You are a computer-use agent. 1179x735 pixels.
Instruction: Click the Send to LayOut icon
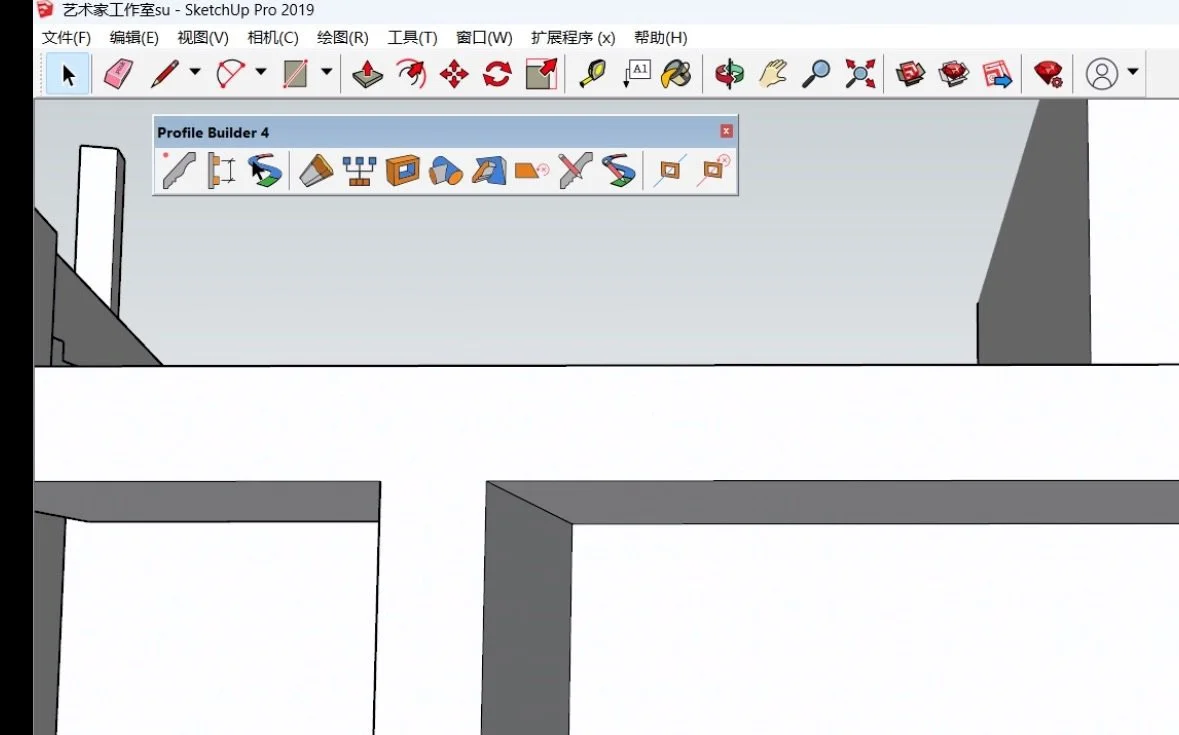pyautogui.click(x=997, y=74)
